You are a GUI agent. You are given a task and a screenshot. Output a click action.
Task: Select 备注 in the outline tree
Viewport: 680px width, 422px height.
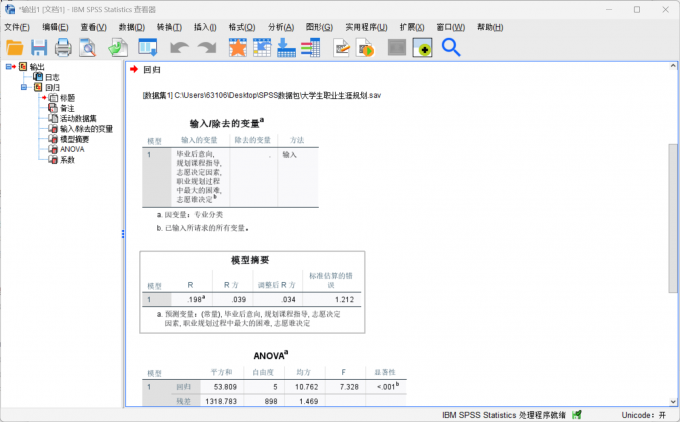[x=67, y=108]
